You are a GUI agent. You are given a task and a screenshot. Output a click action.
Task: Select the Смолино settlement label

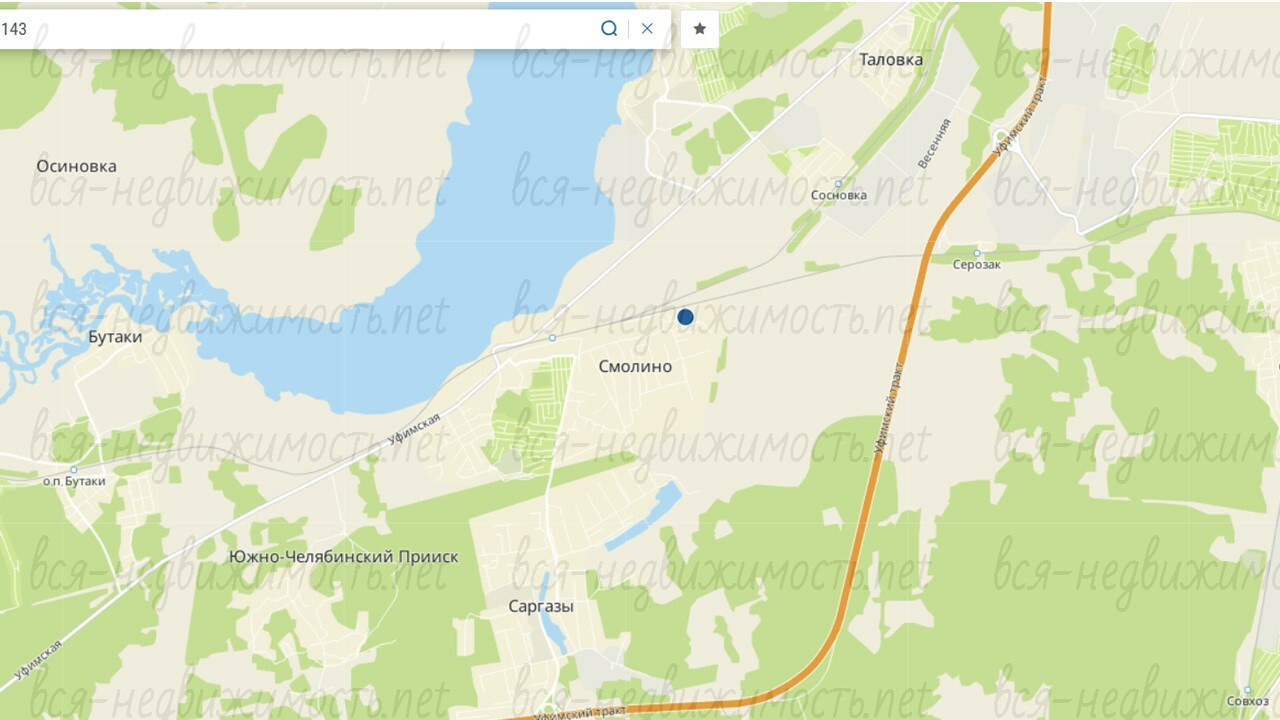coord(635,367)
